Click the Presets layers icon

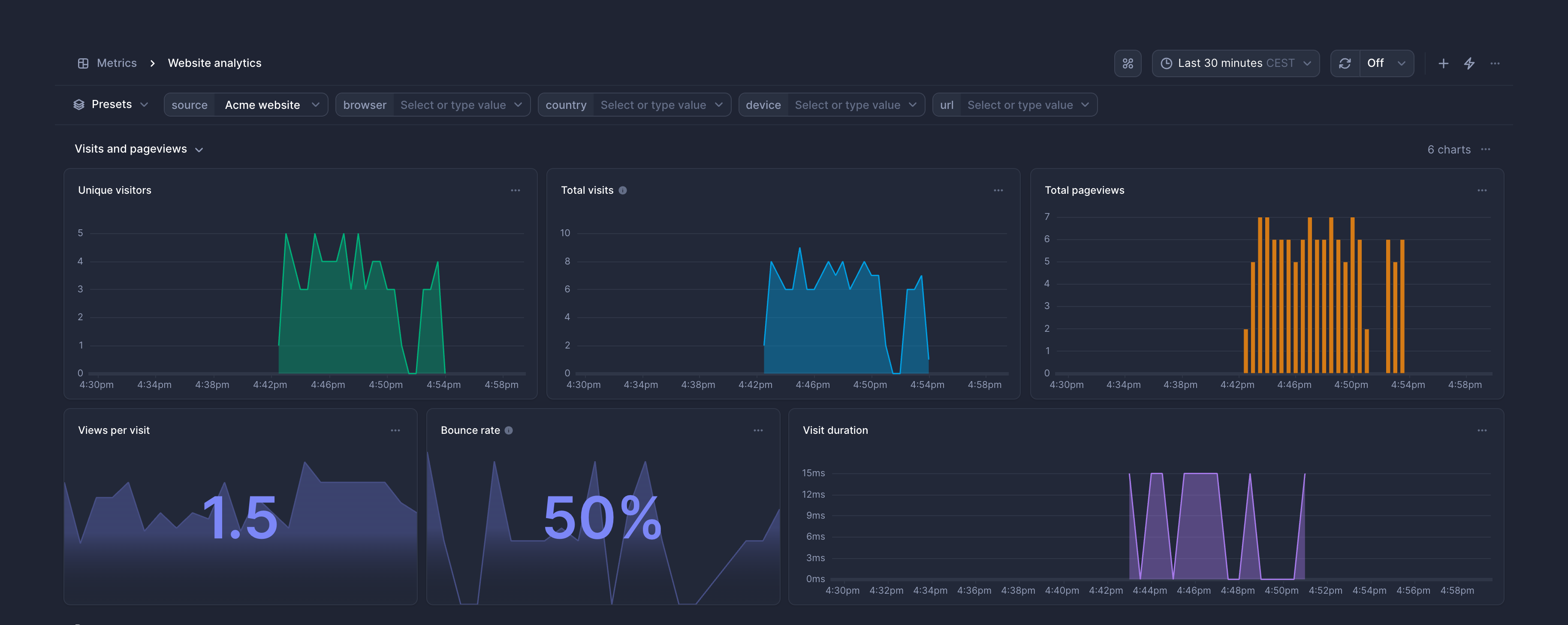tap(78, 105)
